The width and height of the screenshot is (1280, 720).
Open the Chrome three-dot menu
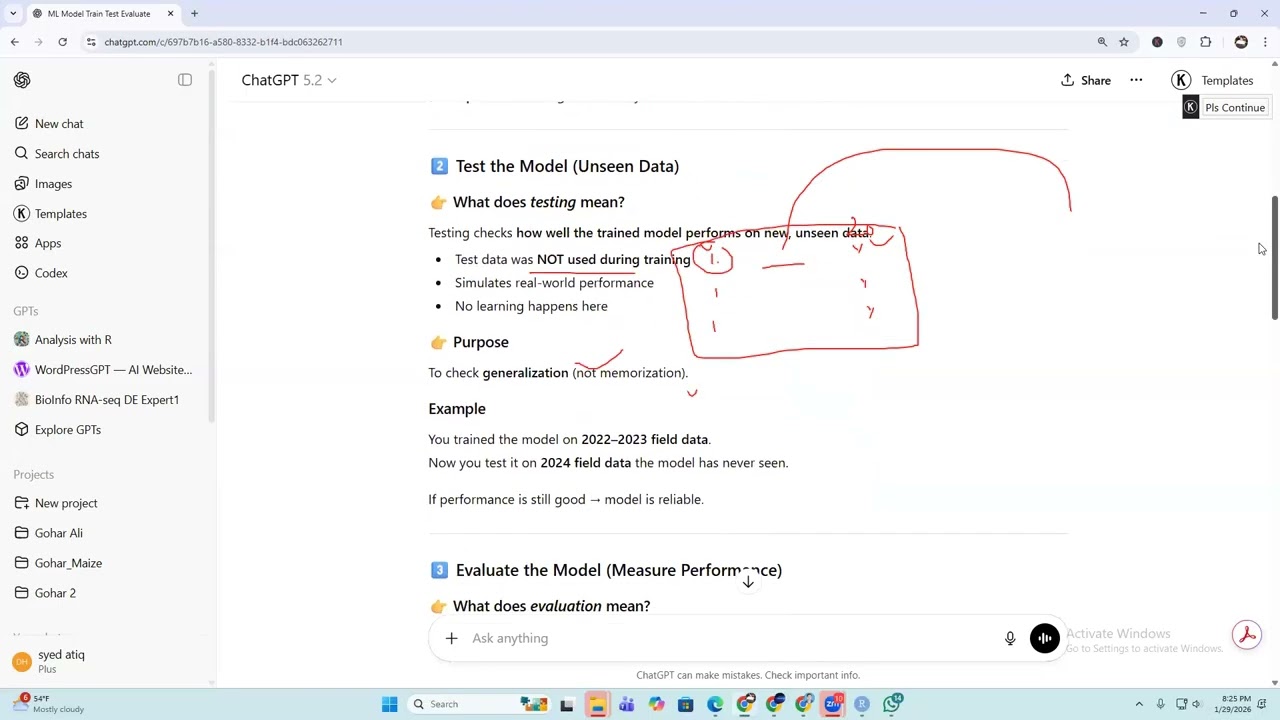point(1265,42)
